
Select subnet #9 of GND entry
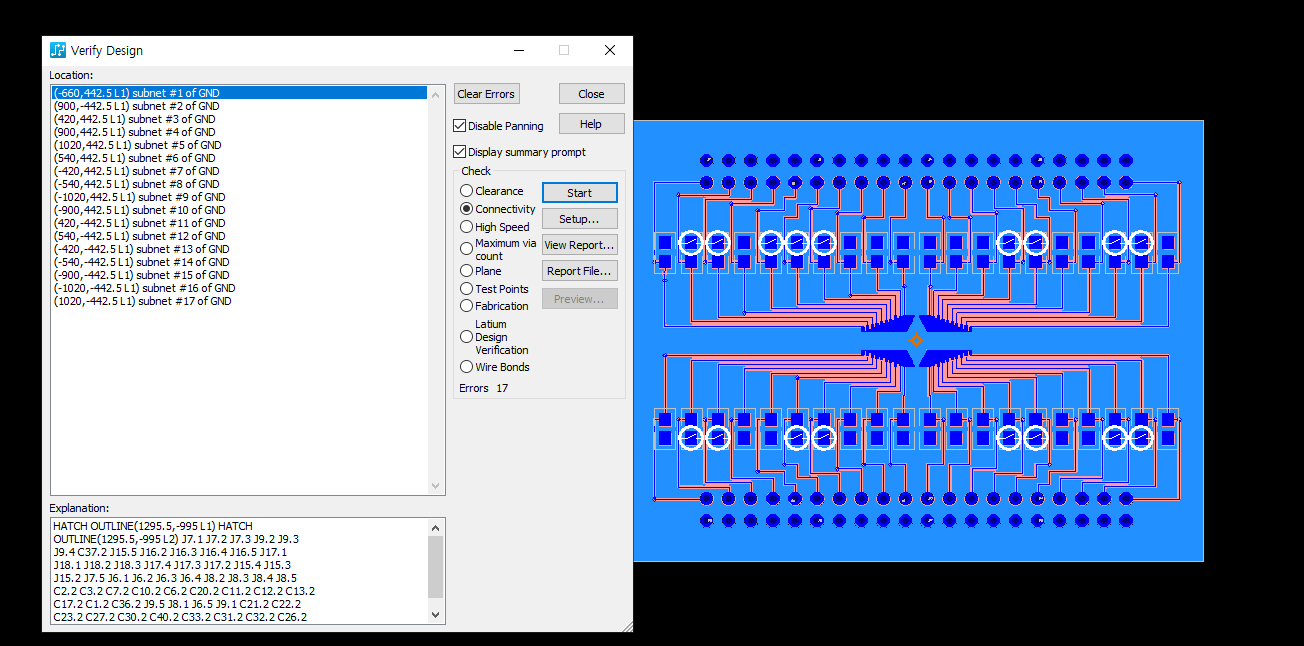point(139,197)
